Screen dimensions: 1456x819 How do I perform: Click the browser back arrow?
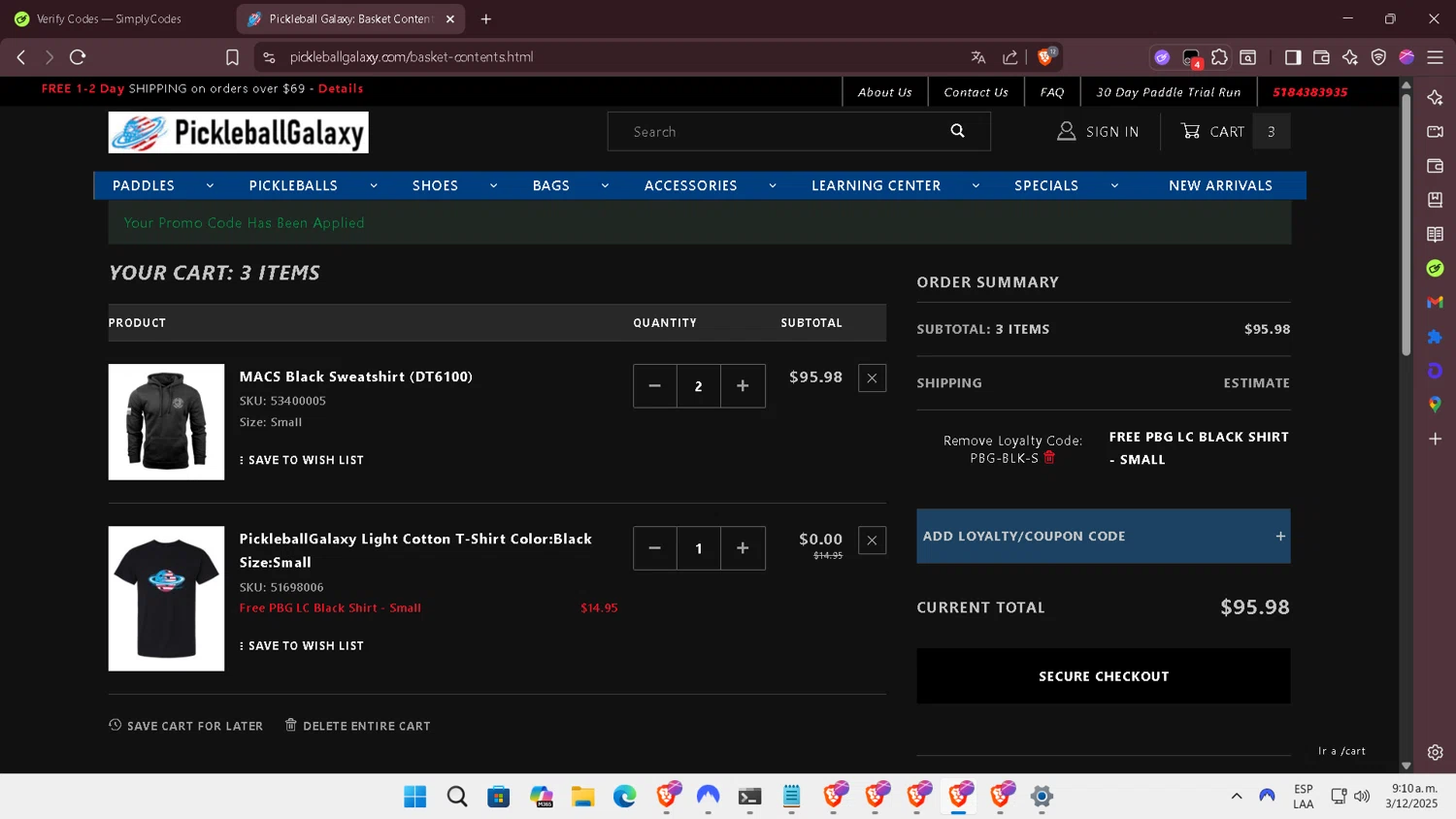click(x=21, y=57)
